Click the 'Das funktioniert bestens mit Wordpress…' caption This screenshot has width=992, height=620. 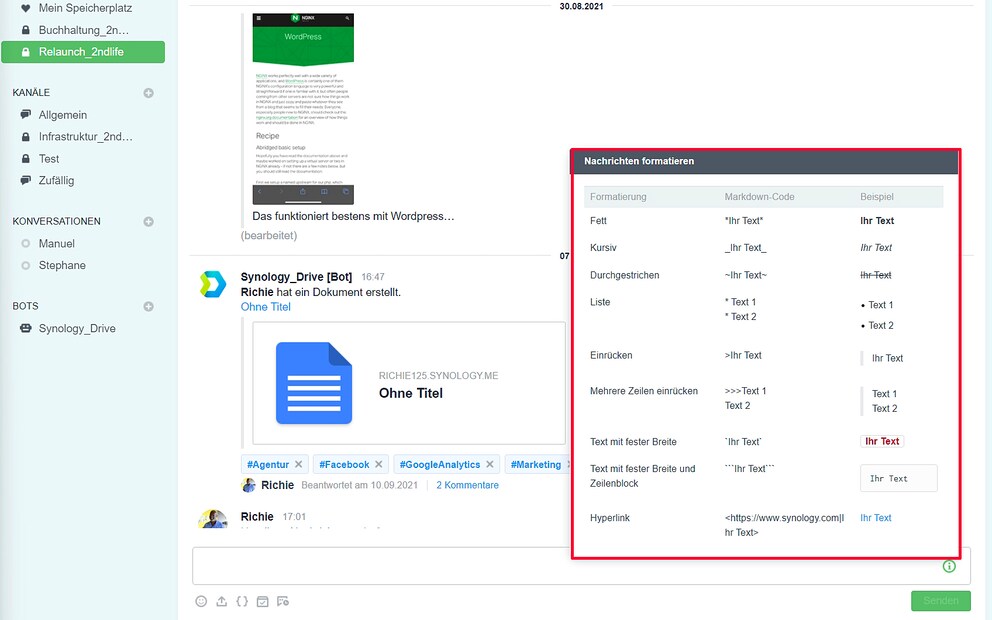[353, 216]
